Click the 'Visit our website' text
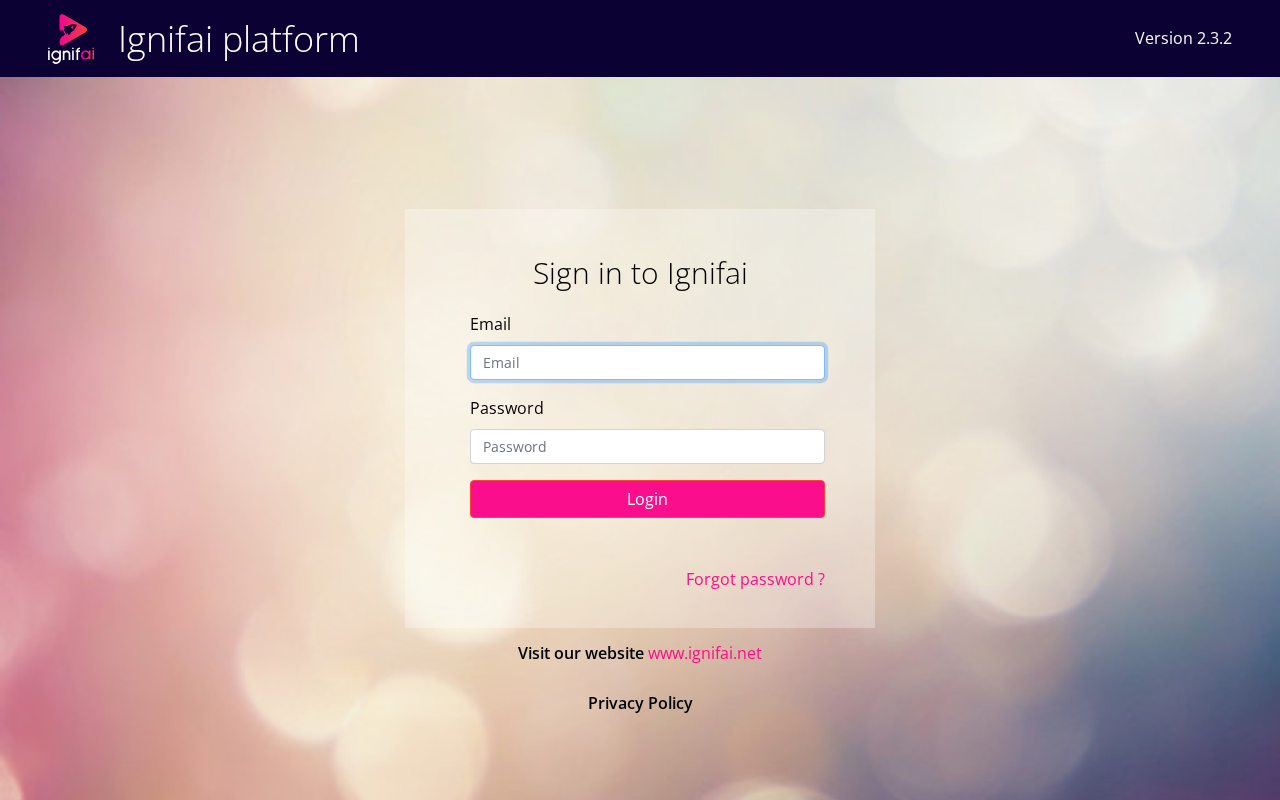Screen dimensions: 1280x800 [x=581, y=653]
